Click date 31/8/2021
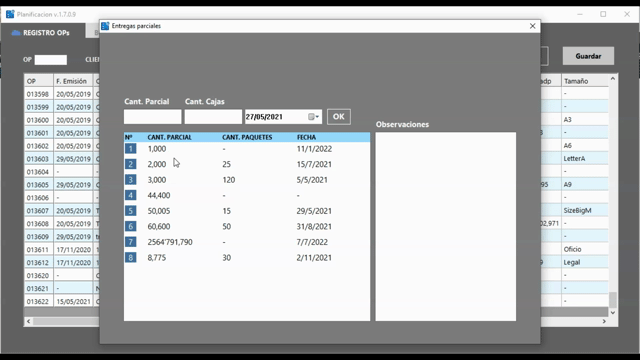The image size is (640, 360). click(x=314, y=227)
